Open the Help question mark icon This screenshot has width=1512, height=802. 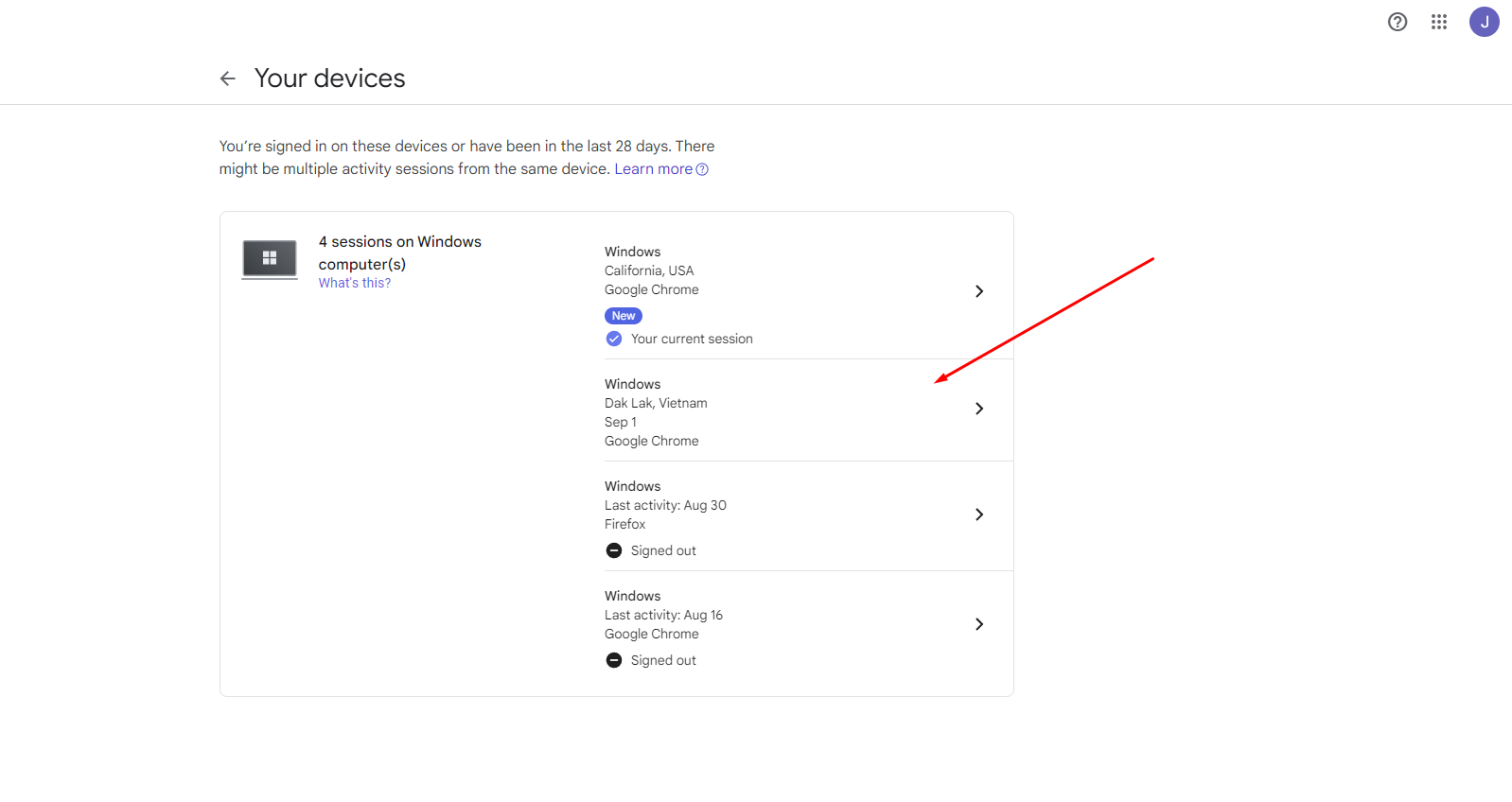tap(1398, 22)
